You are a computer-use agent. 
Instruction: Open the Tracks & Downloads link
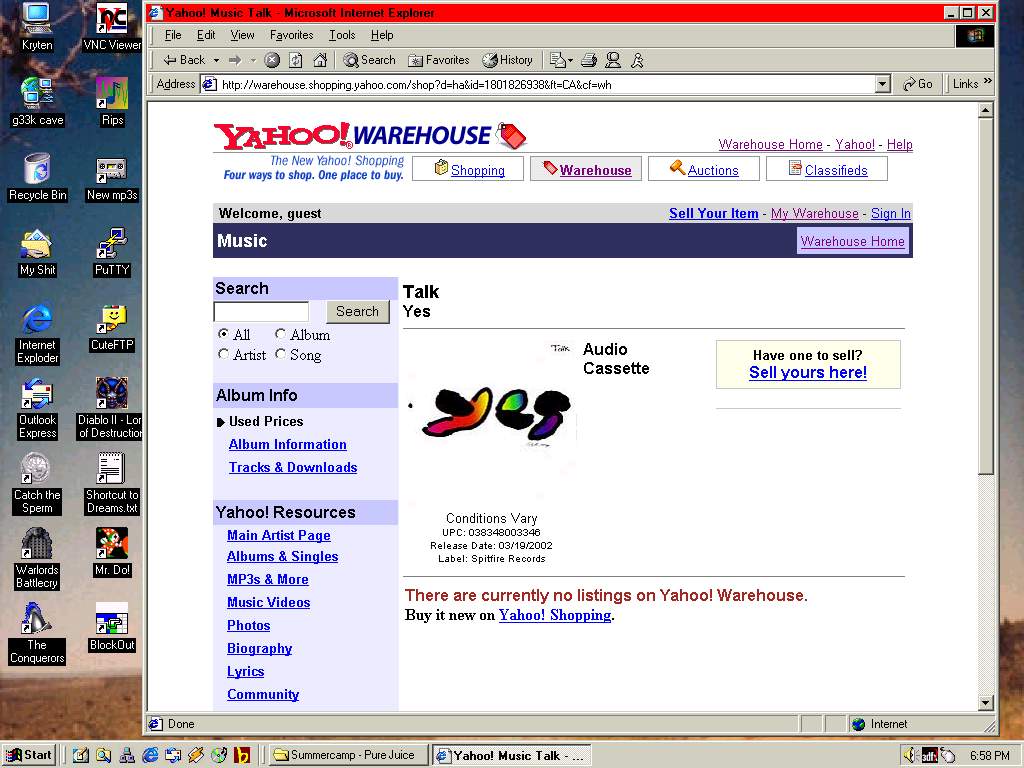point(293,468)
